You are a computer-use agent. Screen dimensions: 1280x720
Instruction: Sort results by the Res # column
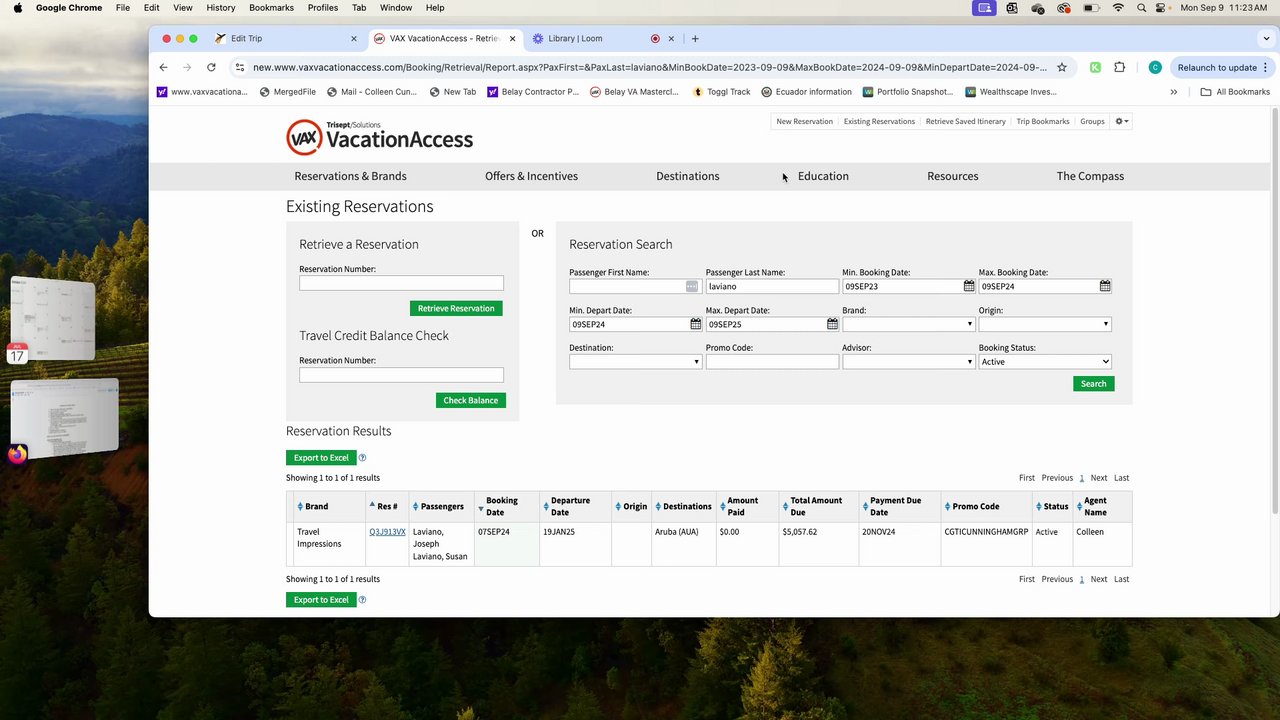(386, 506)
